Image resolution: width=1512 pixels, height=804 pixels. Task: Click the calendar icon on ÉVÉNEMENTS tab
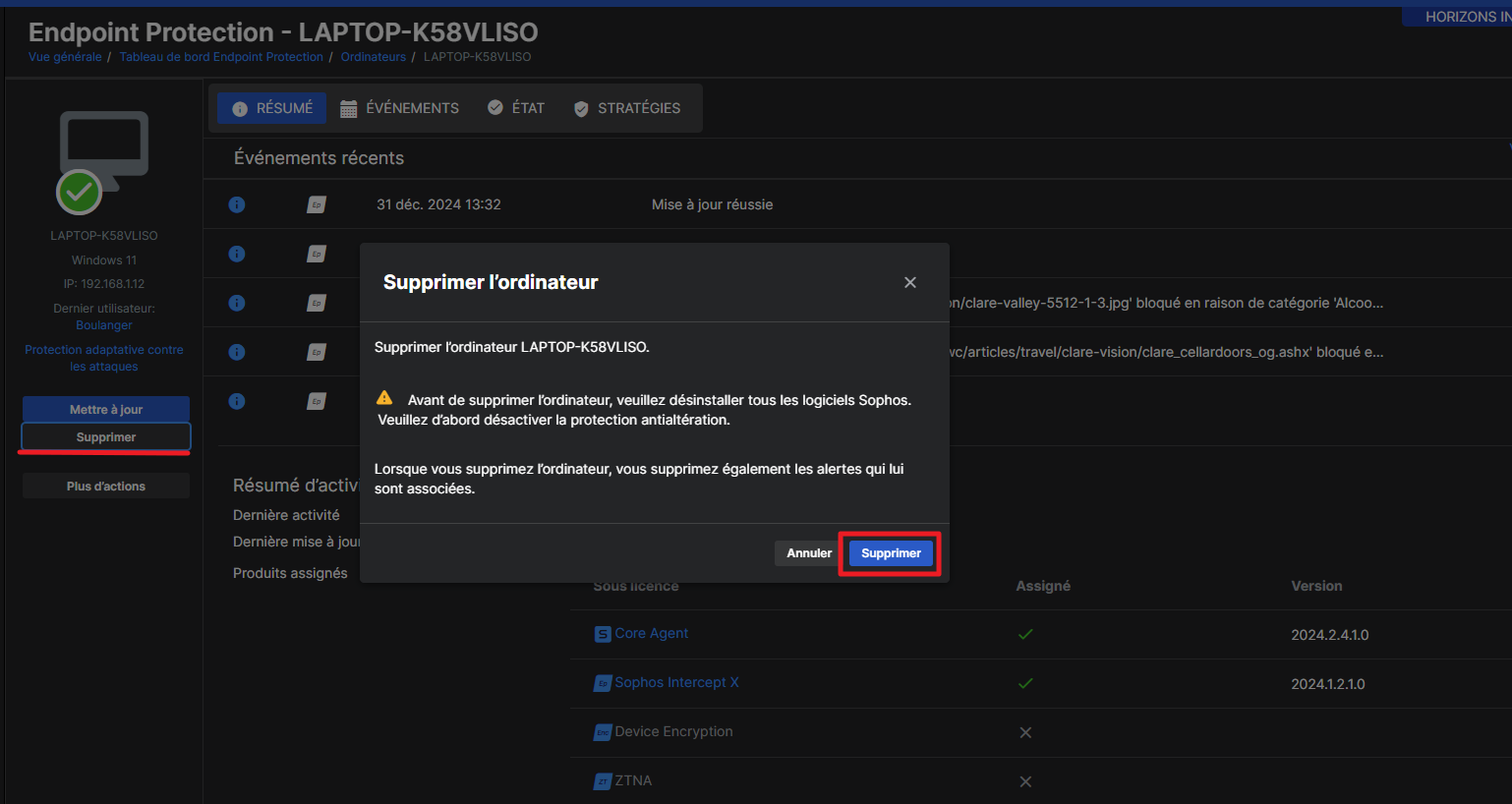pos(348,109)
